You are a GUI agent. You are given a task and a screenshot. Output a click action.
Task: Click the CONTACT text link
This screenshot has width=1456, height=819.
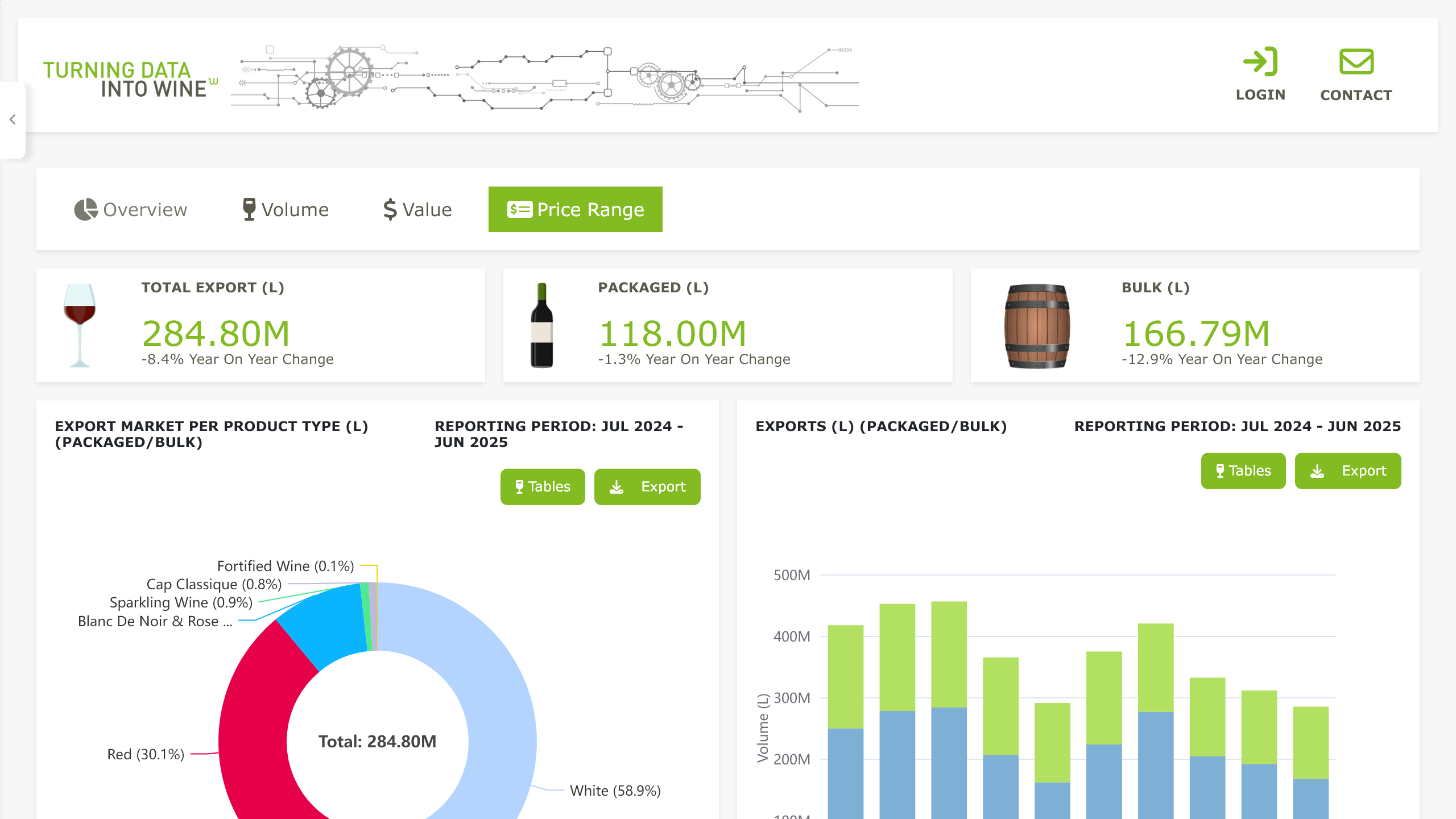(x=1356, y=95)
